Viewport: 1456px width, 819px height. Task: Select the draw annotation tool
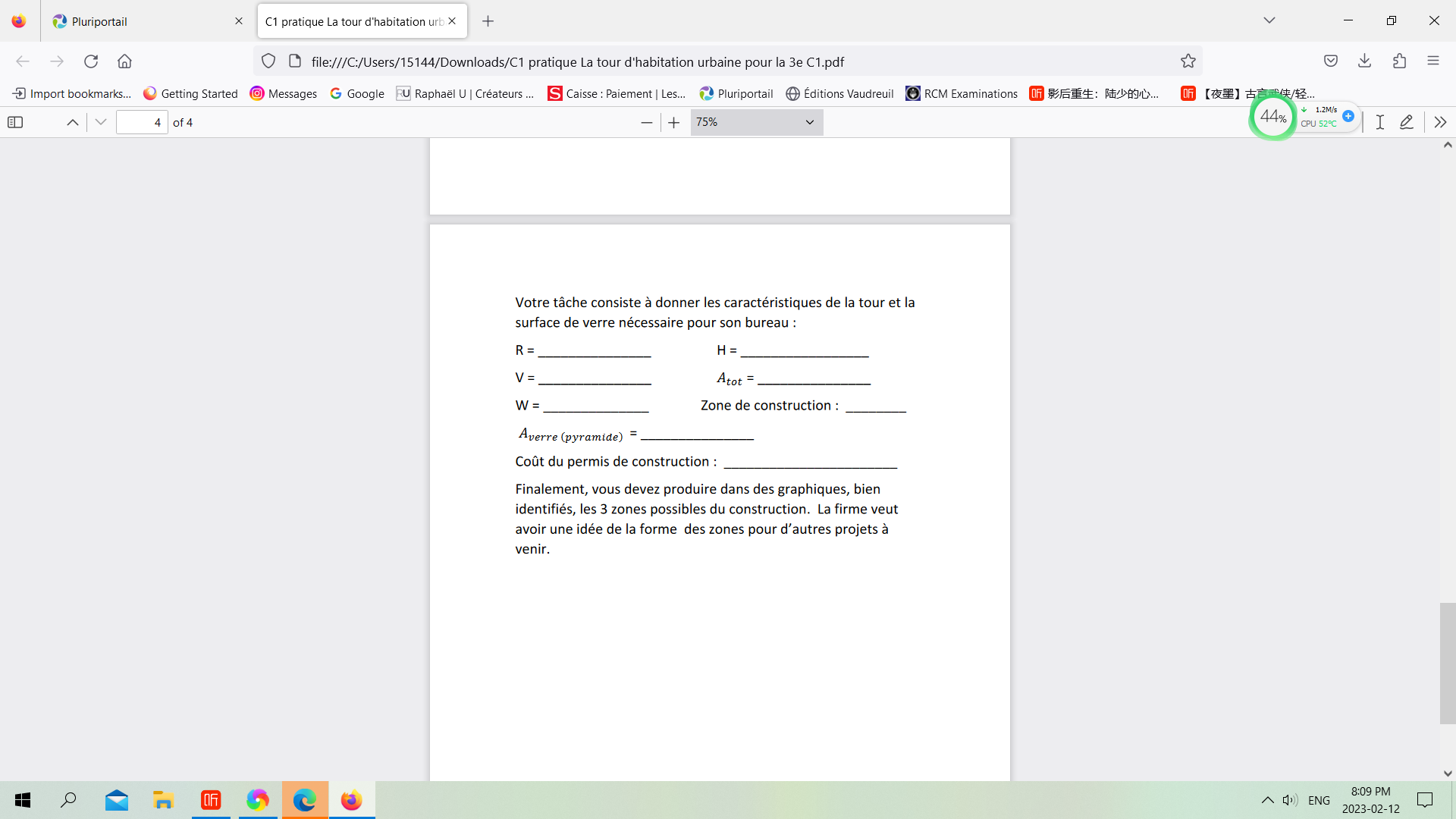pos(1407,122)
